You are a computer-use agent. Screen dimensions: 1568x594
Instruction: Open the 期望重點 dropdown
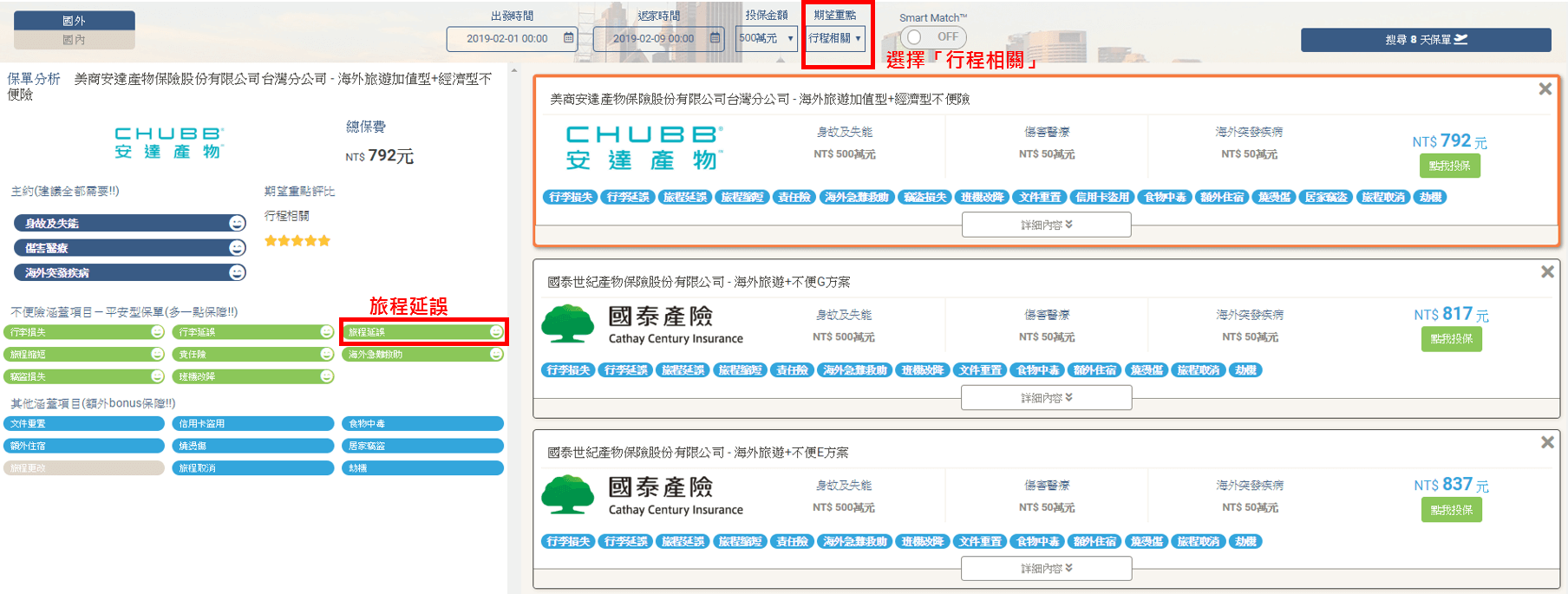835,38
